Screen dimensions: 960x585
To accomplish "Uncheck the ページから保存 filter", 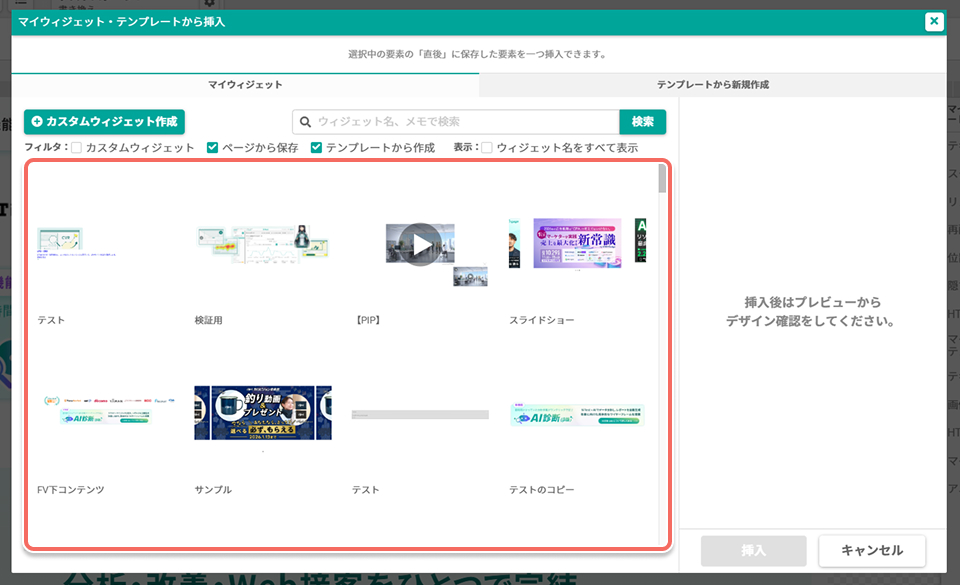I will point(212,147).
